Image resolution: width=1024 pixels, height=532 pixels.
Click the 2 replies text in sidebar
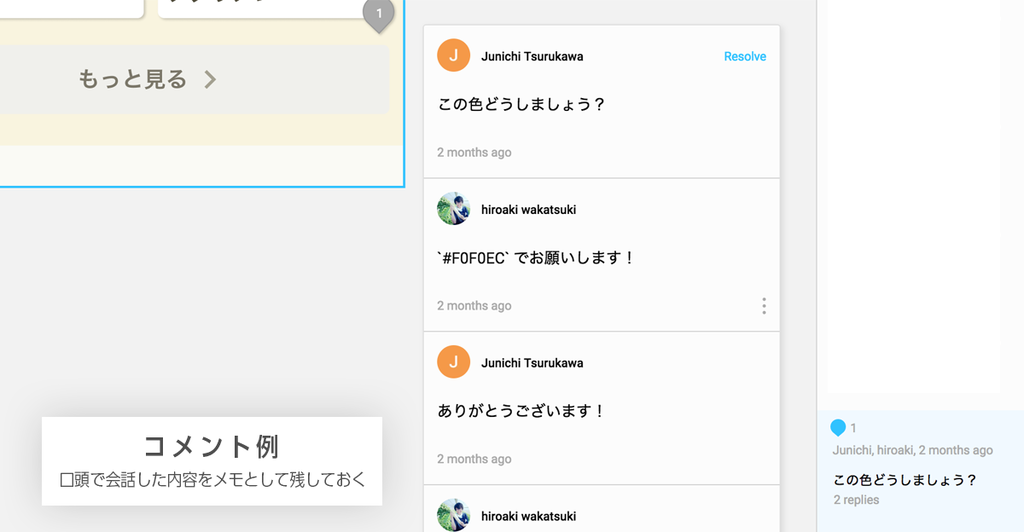pyautogui.click(x=856, y=500)
